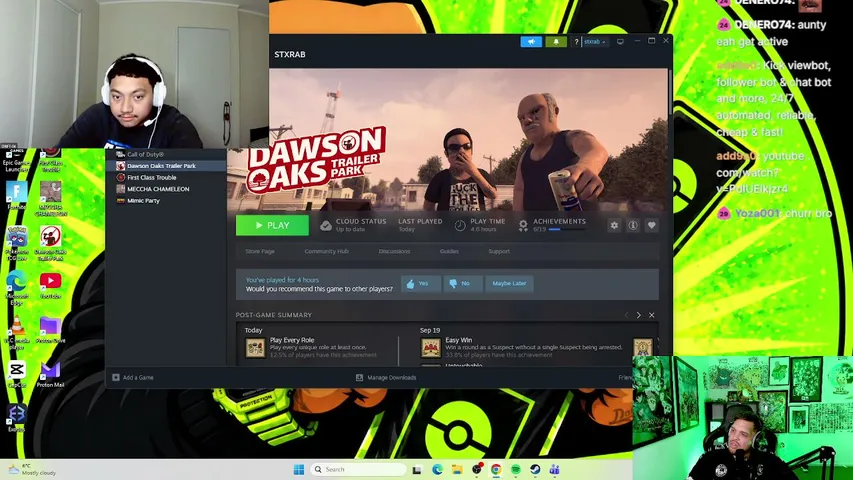Open VLC media player desktop shortcut

(17, 332)
